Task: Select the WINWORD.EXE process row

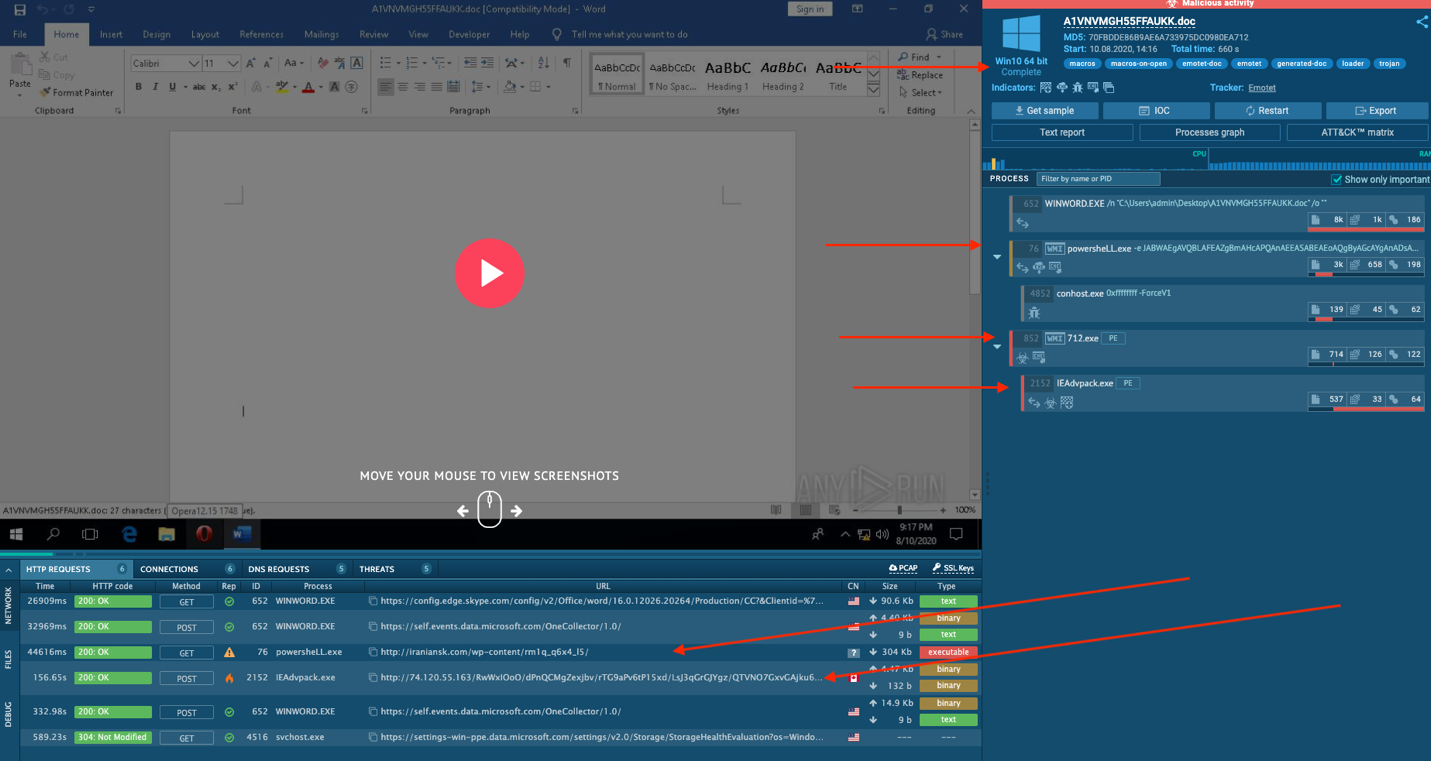Action: click(x=1217, y=212)
